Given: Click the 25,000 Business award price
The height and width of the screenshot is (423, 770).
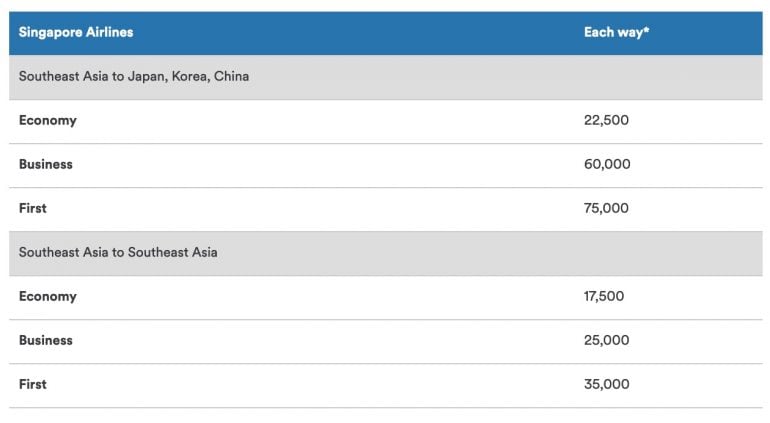Looking at the screenshot, I should (606, 340).
